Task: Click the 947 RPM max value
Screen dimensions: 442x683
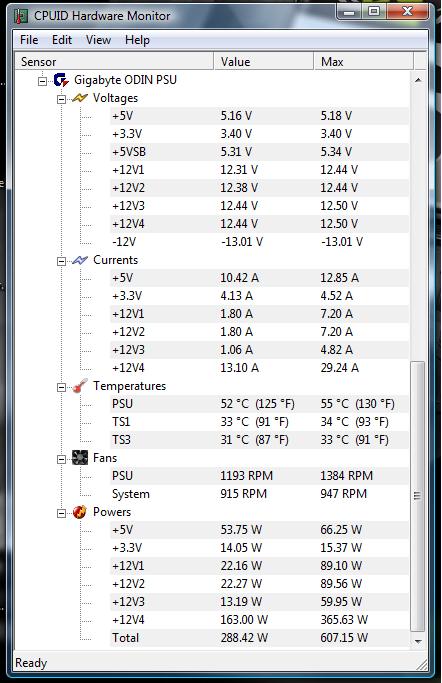Action: pyautogui.click(x=344, y=494)
